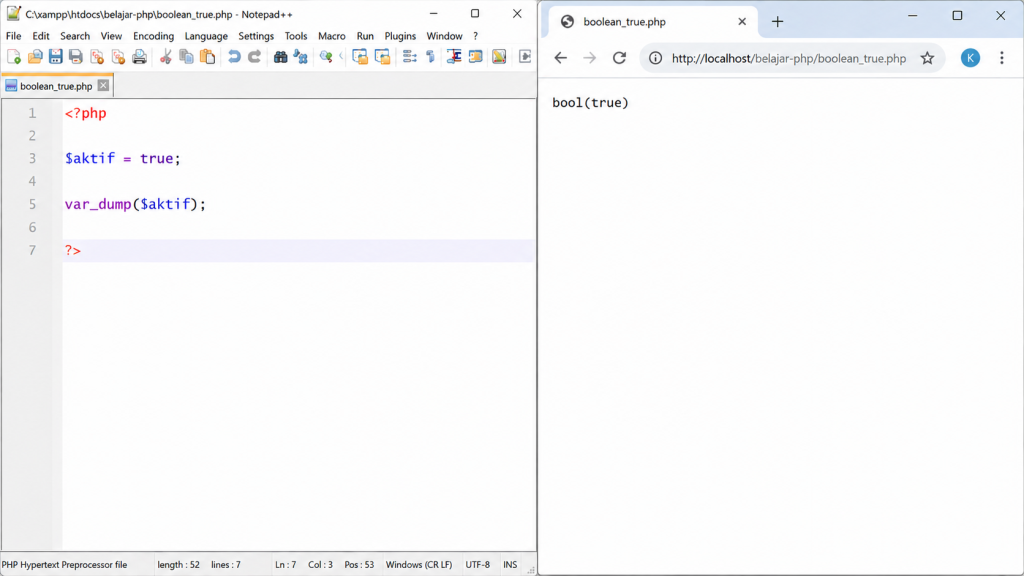
Task: Click PHP Hypertext Preprocessor file status label
Action: coord(65,565)
